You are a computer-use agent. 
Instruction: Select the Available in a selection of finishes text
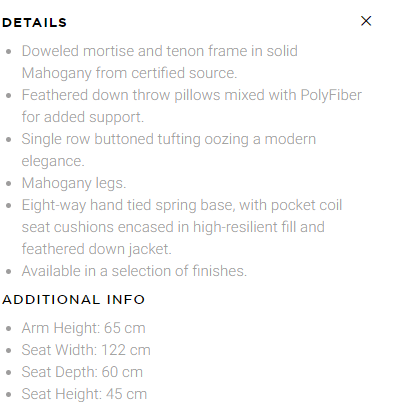point(134,271)
